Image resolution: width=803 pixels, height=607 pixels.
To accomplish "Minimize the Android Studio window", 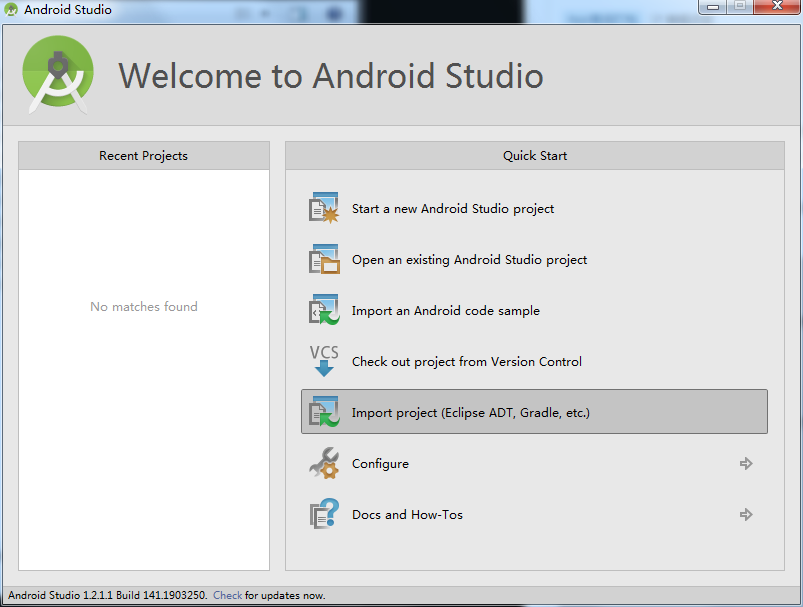I will tap(713, 7).
